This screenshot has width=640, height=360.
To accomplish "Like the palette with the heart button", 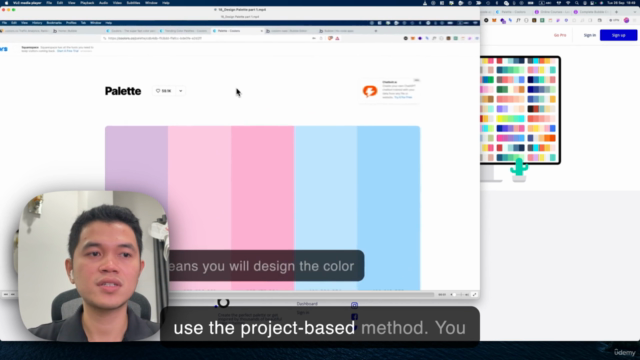I will (x=163, y=91).
